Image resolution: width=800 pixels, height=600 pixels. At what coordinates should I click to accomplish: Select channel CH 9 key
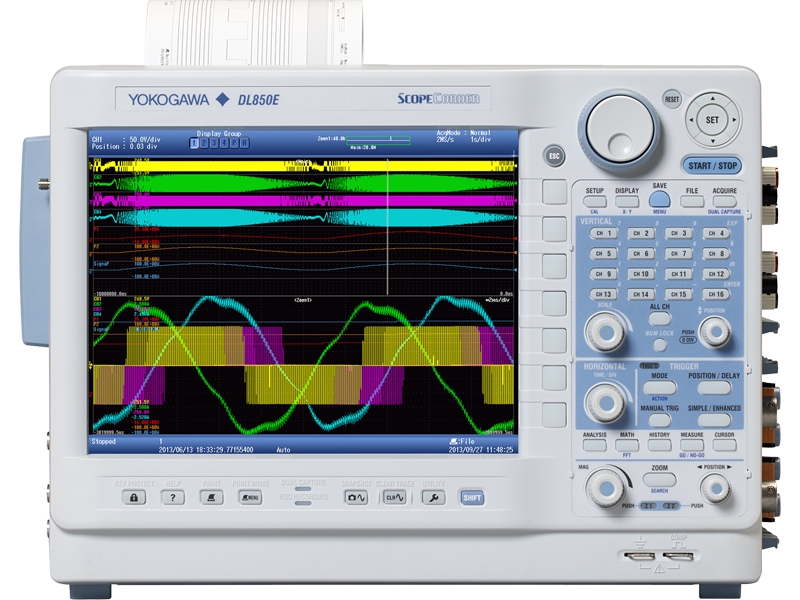tap(603, 274)
